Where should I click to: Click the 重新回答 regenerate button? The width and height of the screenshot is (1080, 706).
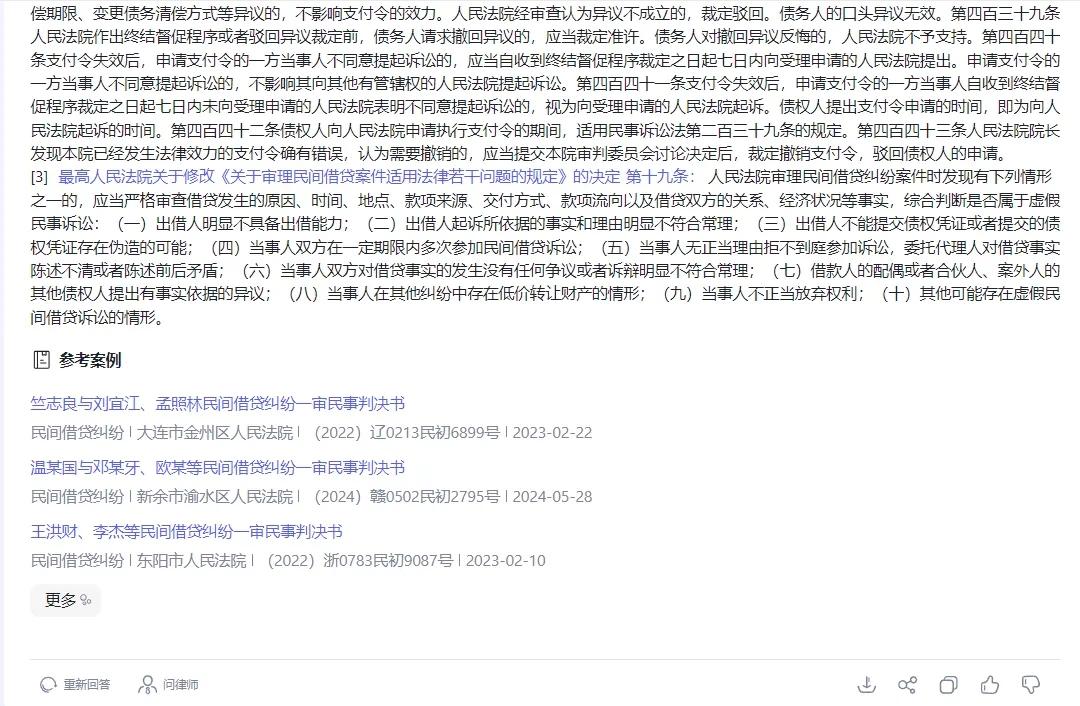(75, 685)
